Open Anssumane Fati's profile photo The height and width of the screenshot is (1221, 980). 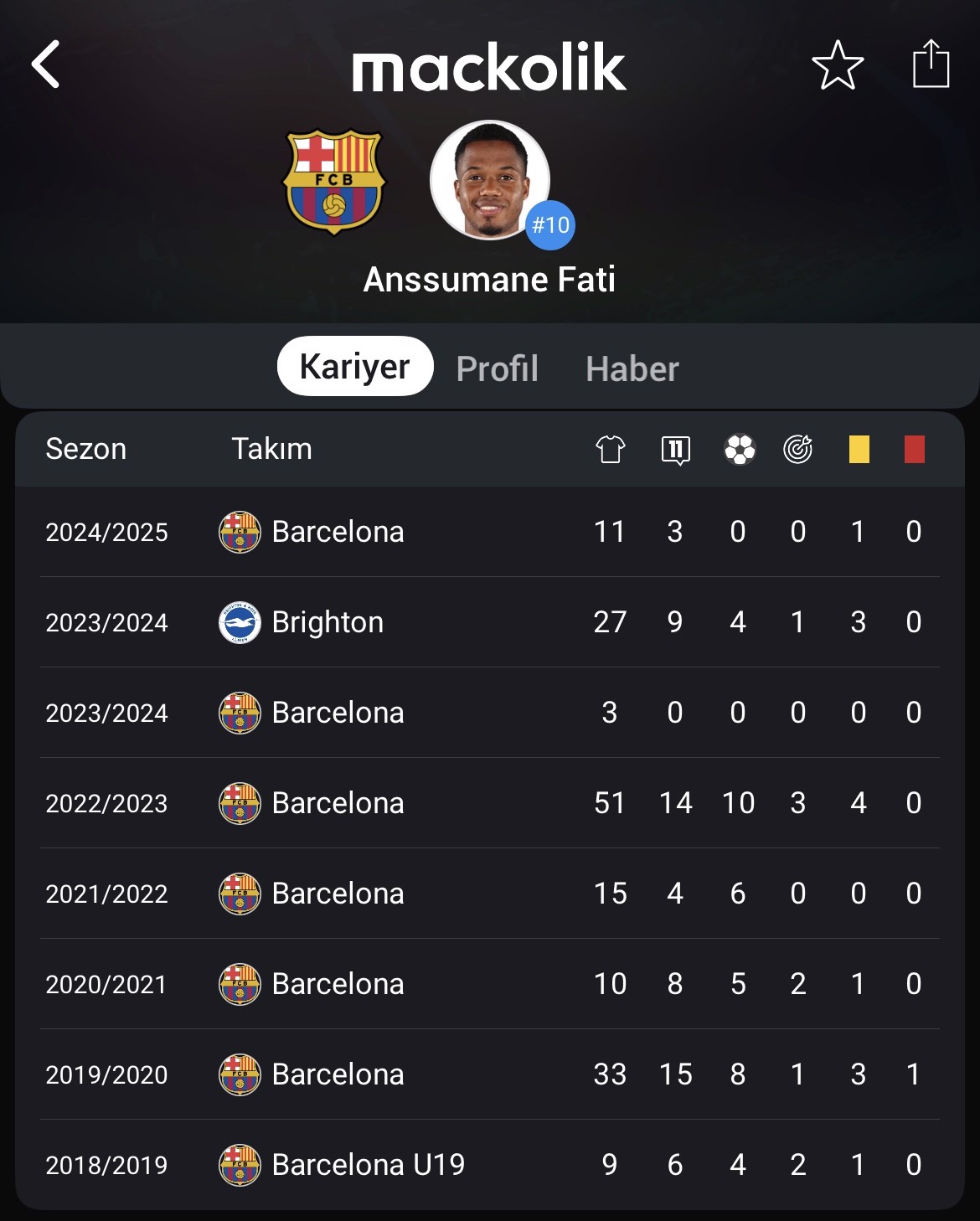(490, 180)
